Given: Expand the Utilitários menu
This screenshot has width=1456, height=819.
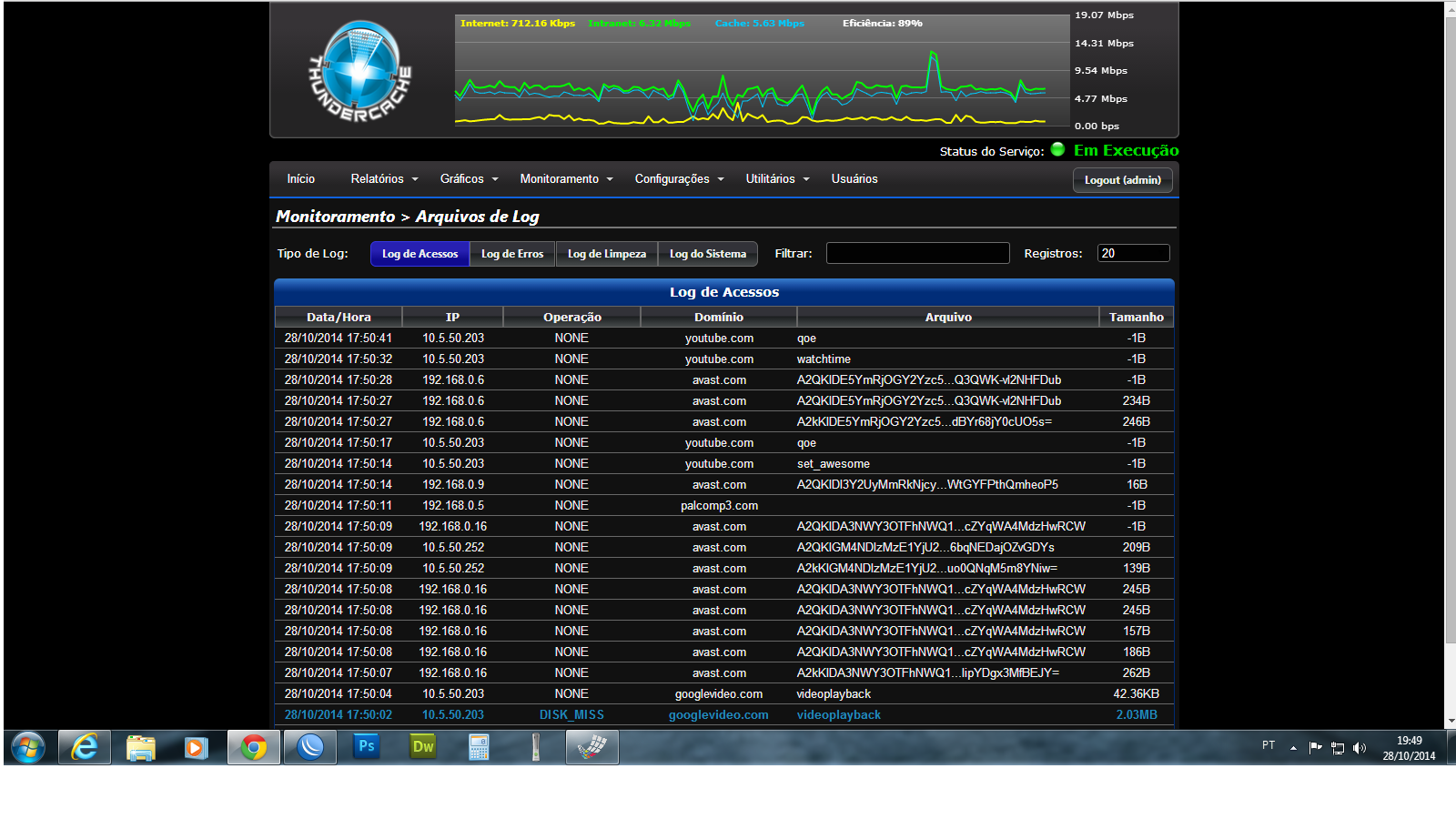Looking at the screenshot, I should click(777, 179).
